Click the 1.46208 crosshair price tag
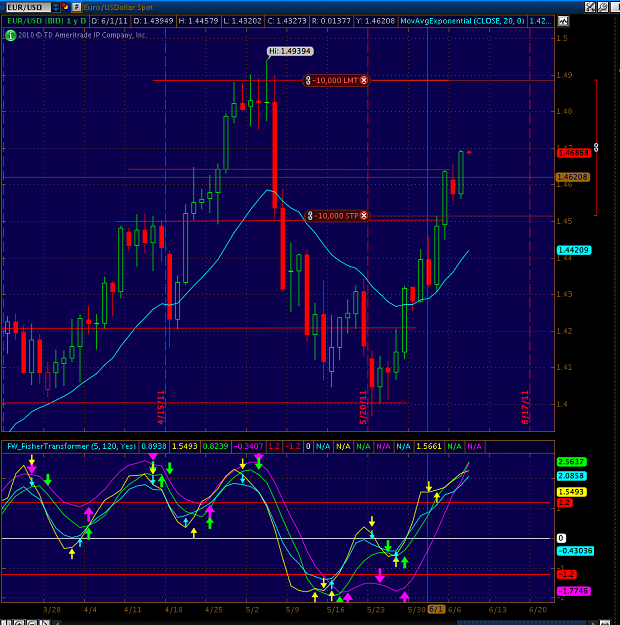Image resolution: width=620 pixels, height=625 pixels. tap(573, 177)
